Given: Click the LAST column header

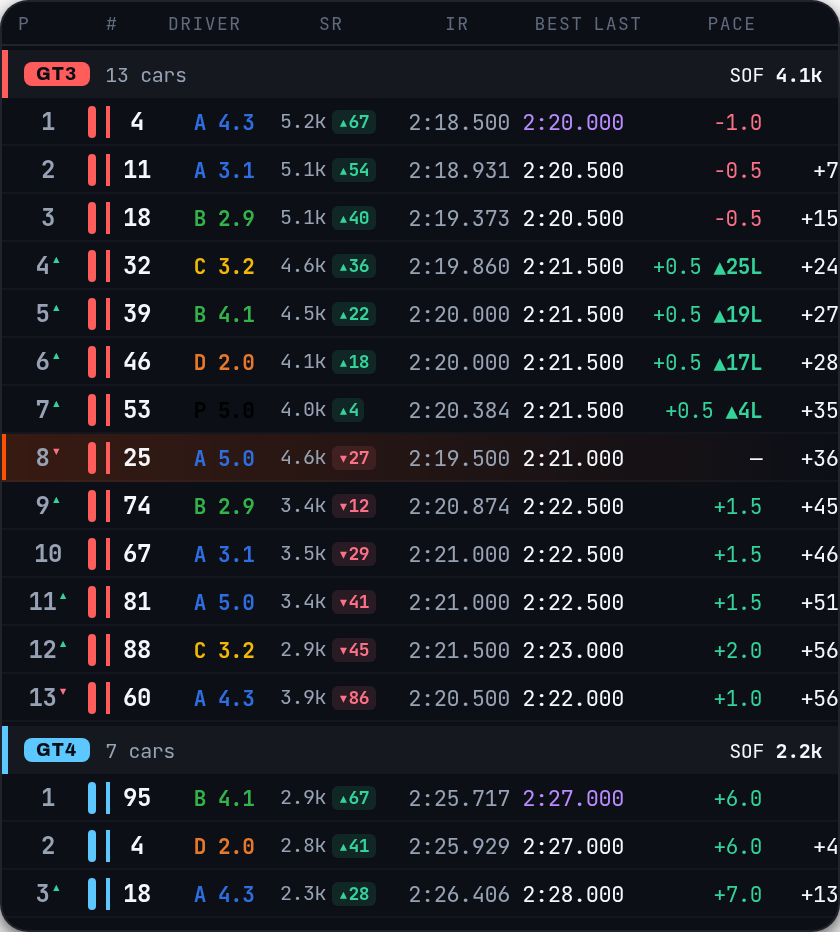Looking at the screenshot, I should point(618,24).
